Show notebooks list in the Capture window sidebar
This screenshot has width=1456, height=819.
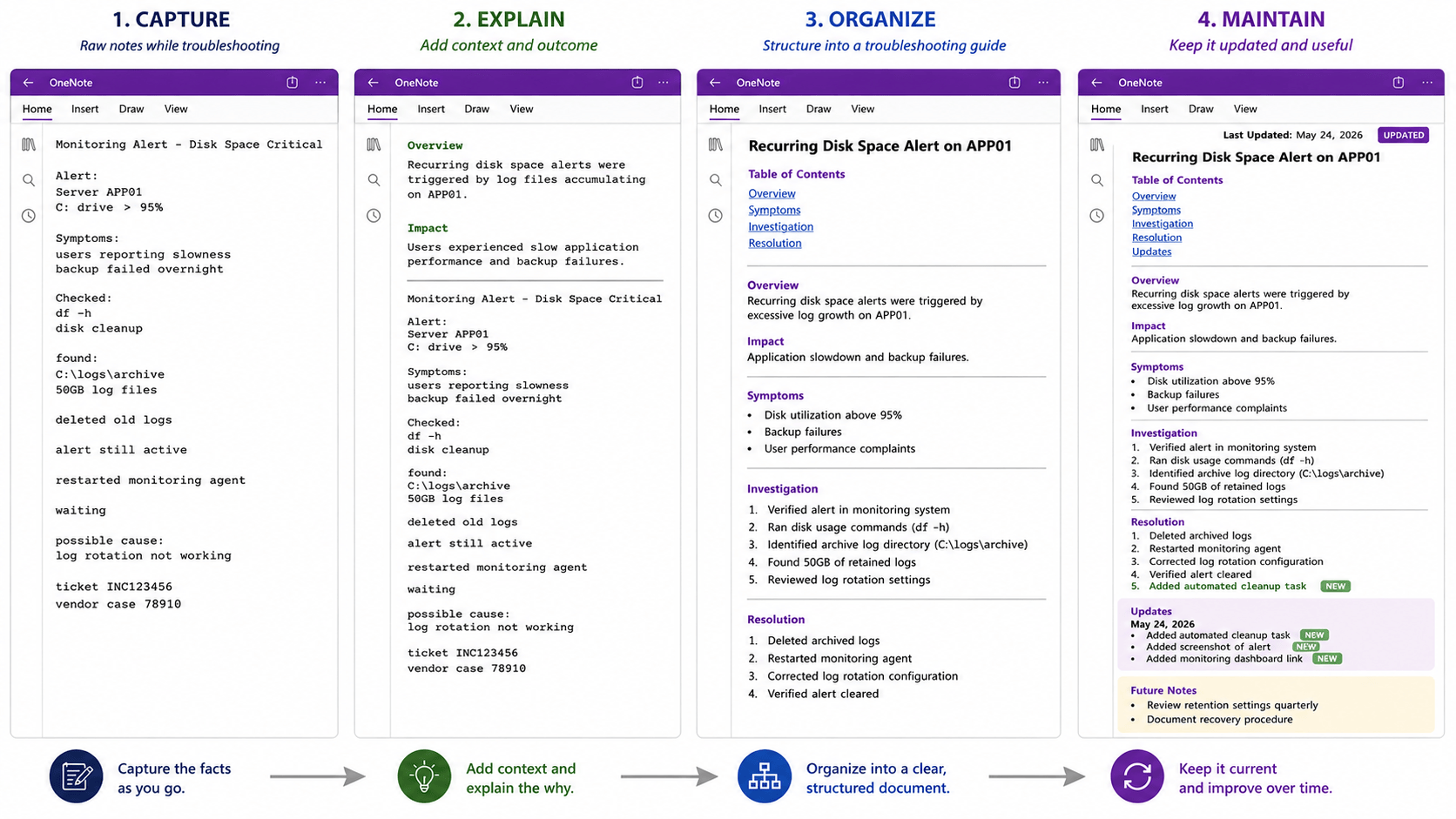29,144
